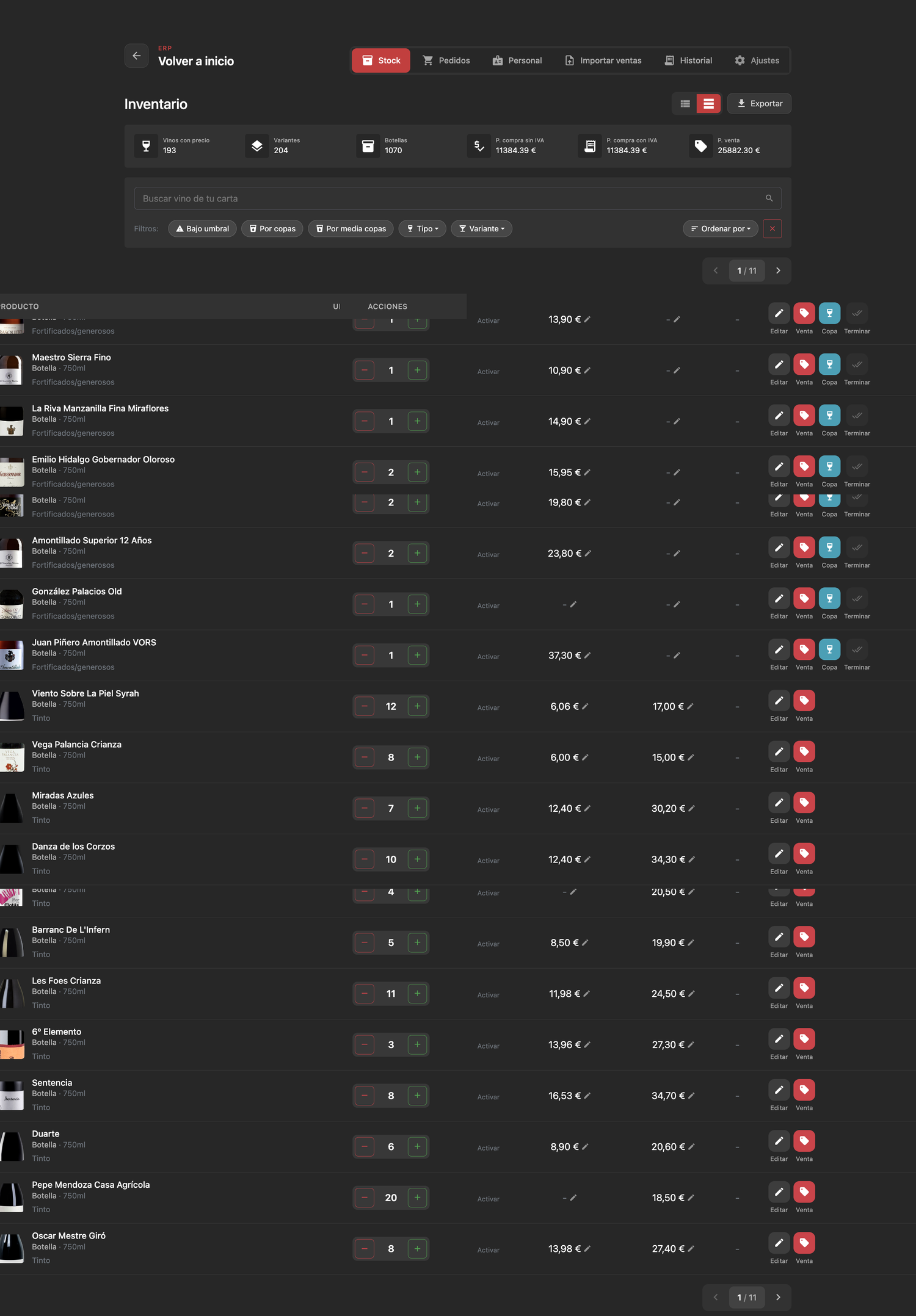The image size is (916, 1316).
Task: Edit Barranc De L'Infern entry
Action: tap(779, 937)
